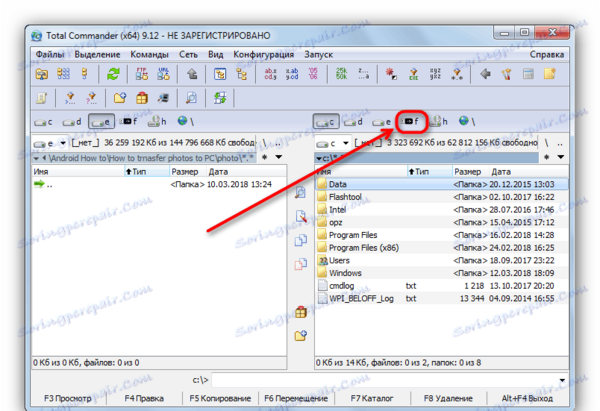Click the new folder icon in second toolbar row
Image resolution: width=600 pixels, height=411 pixels.
[x=120, y=98]
